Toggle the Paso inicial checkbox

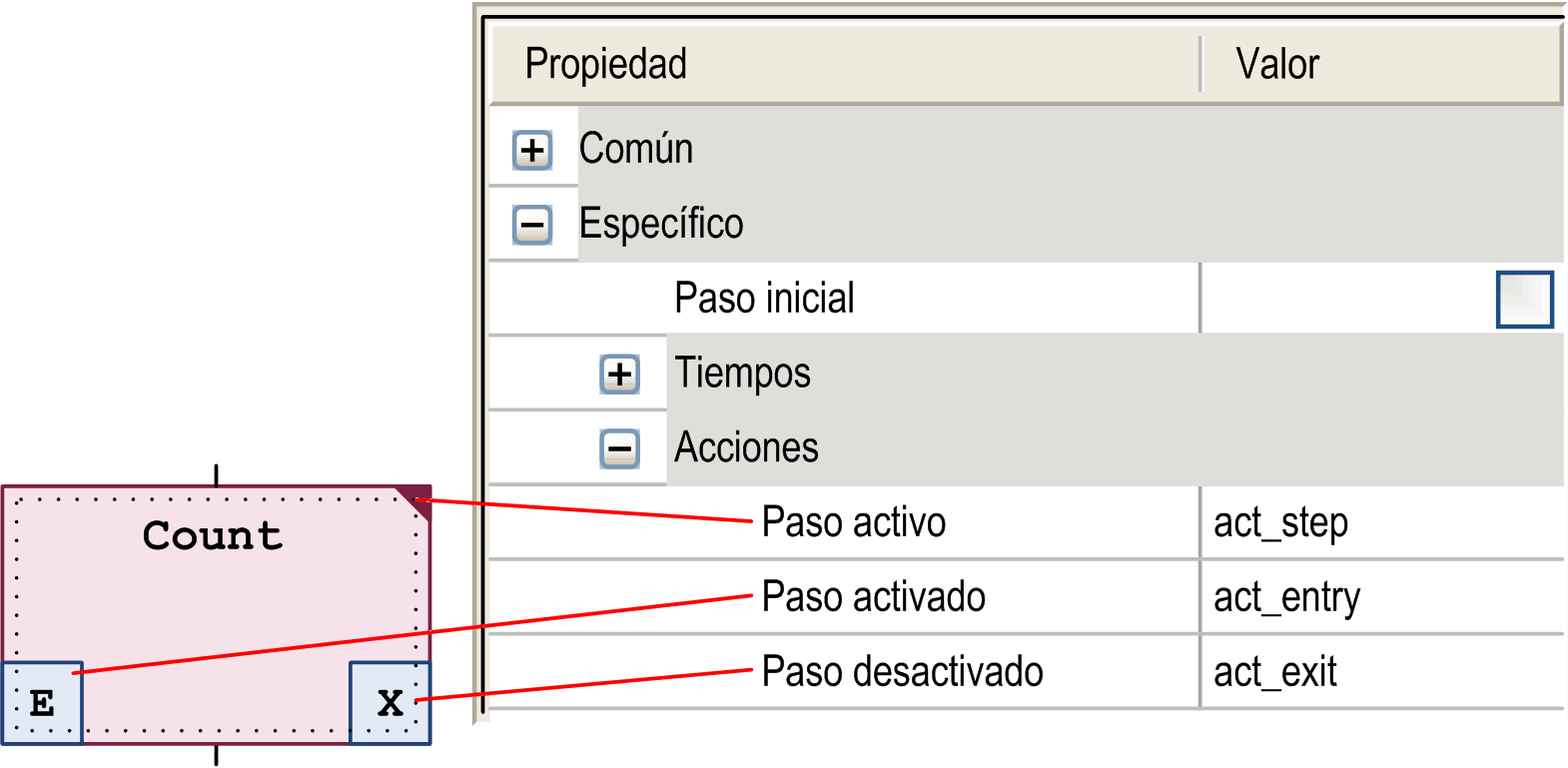click(x=1524, y=300)
